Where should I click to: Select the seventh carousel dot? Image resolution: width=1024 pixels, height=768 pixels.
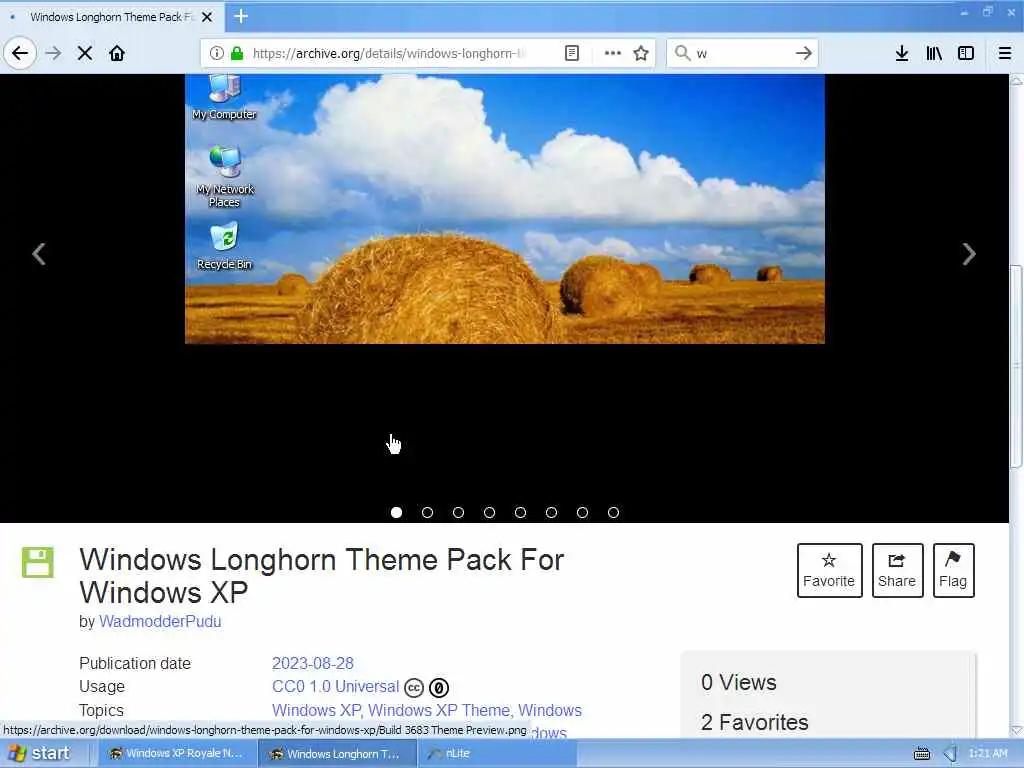(x=583, y=513)
